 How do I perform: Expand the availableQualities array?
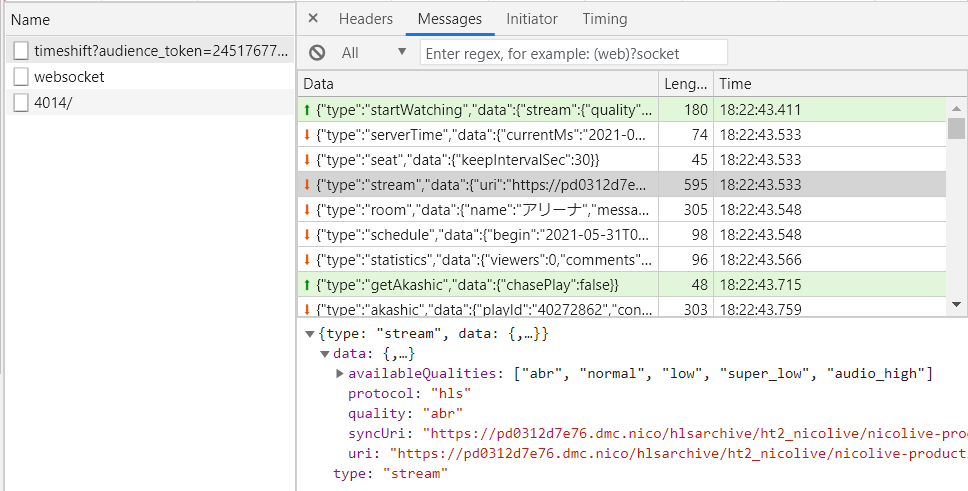[x=339, y=374]
